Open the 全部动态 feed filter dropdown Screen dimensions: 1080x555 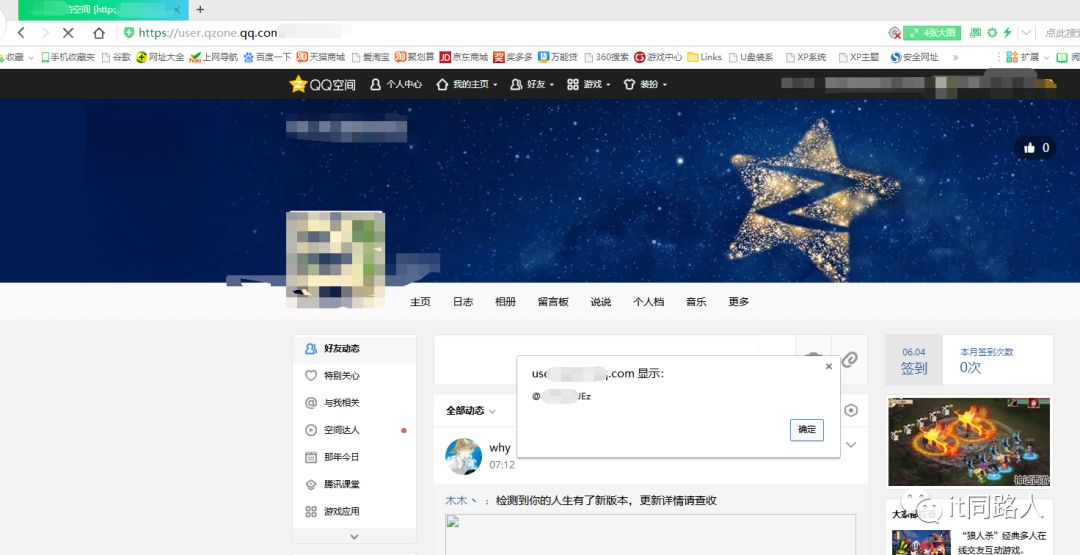coord(470,410)
